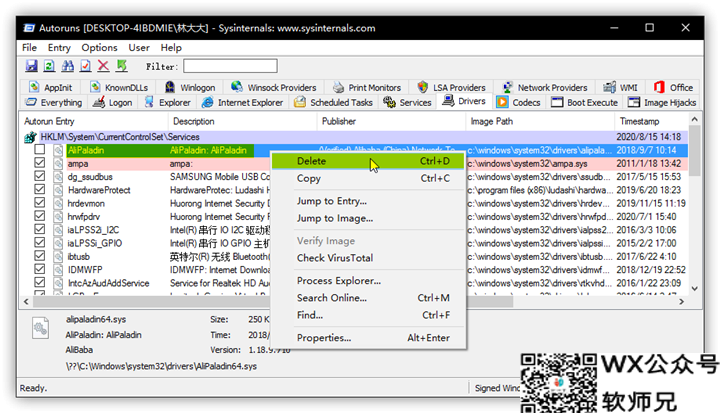
Task: Open the Help menu
Action: [x=171, y=48]
